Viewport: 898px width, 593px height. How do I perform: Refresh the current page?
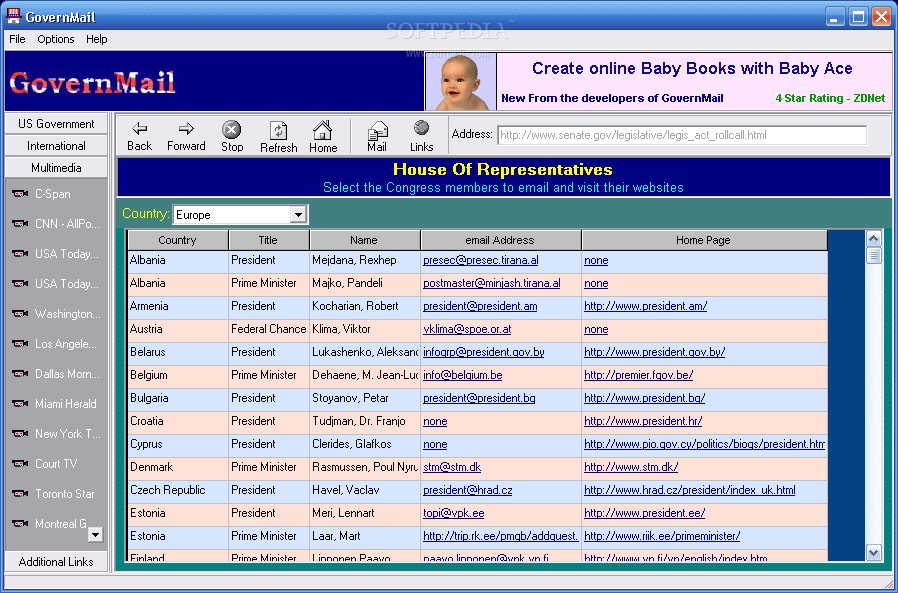(278, 137)
